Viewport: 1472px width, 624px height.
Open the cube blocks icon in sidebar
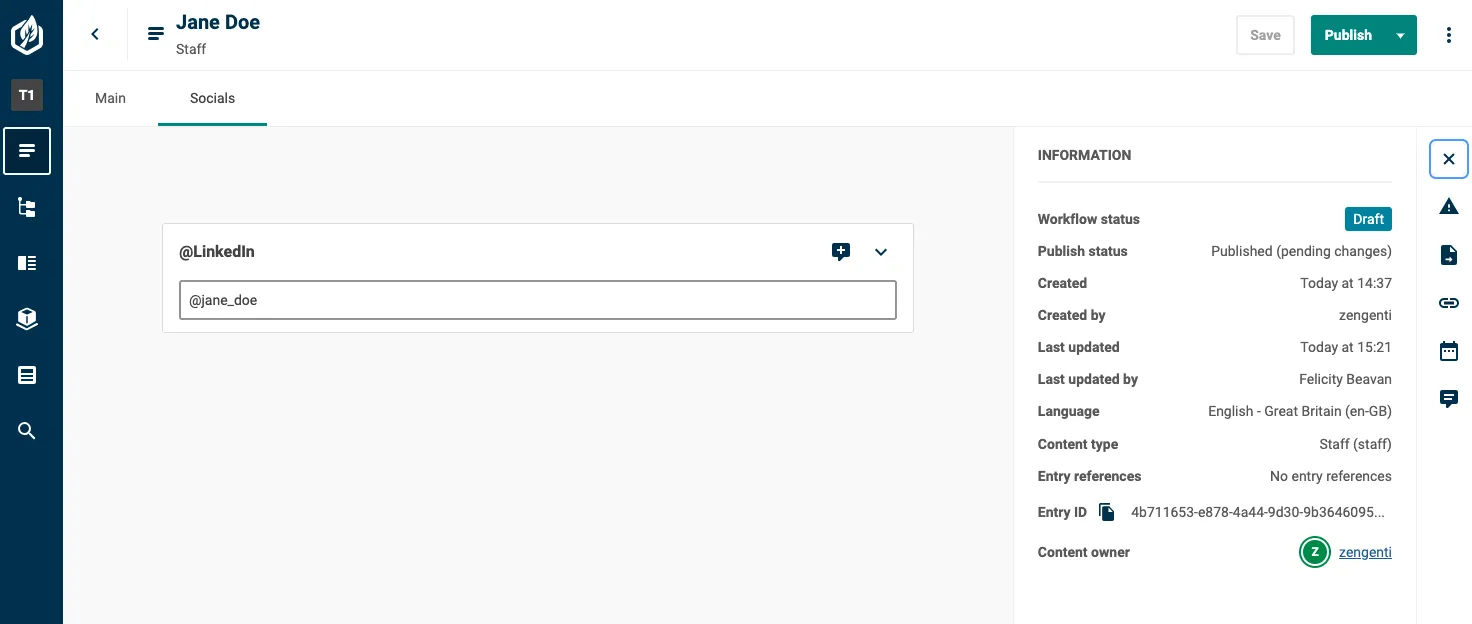pyautogui.click(x=27, y=319)
